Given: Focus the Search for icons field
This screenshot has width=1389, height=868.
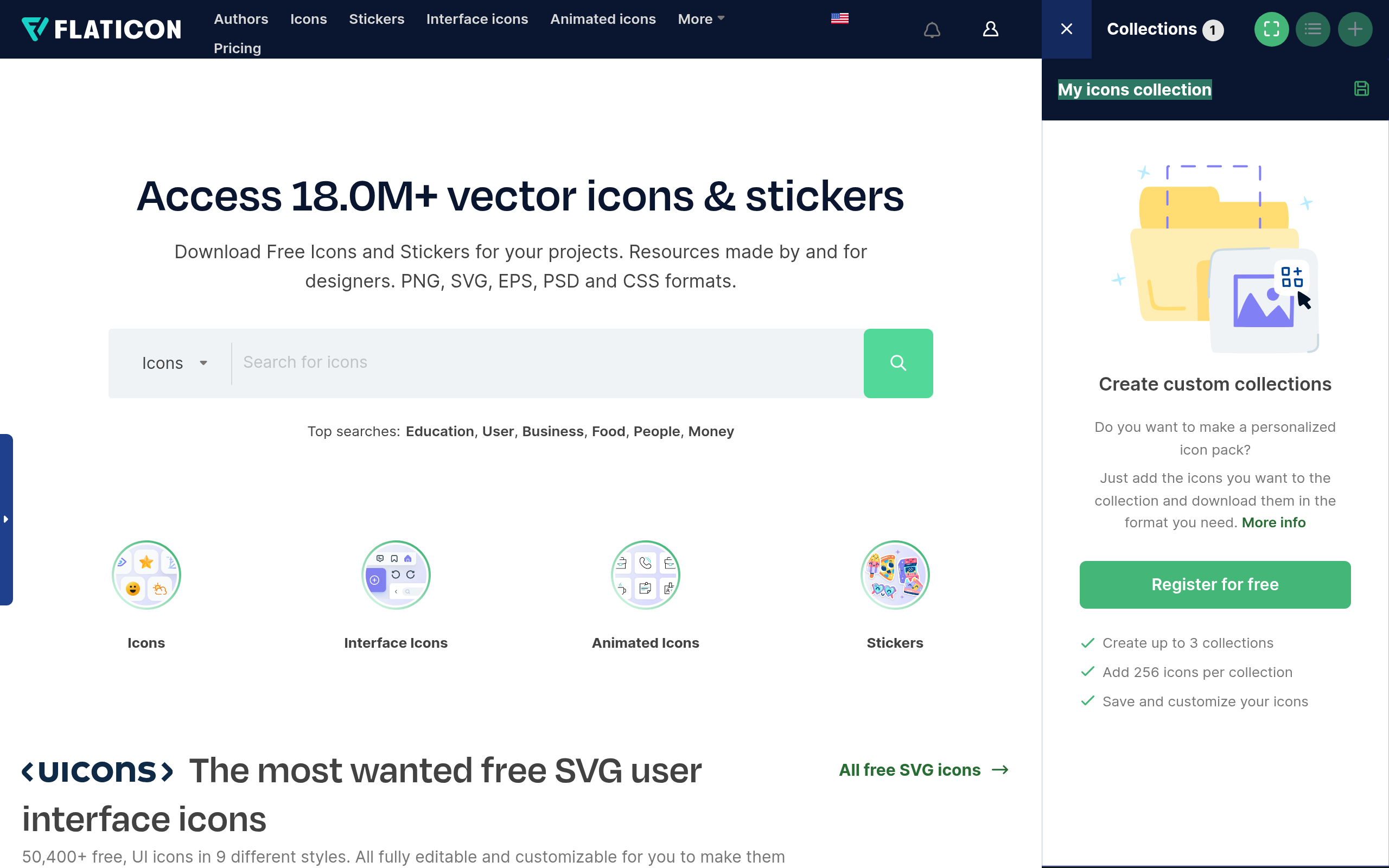Looking at the screenshot, I should 547,363.
